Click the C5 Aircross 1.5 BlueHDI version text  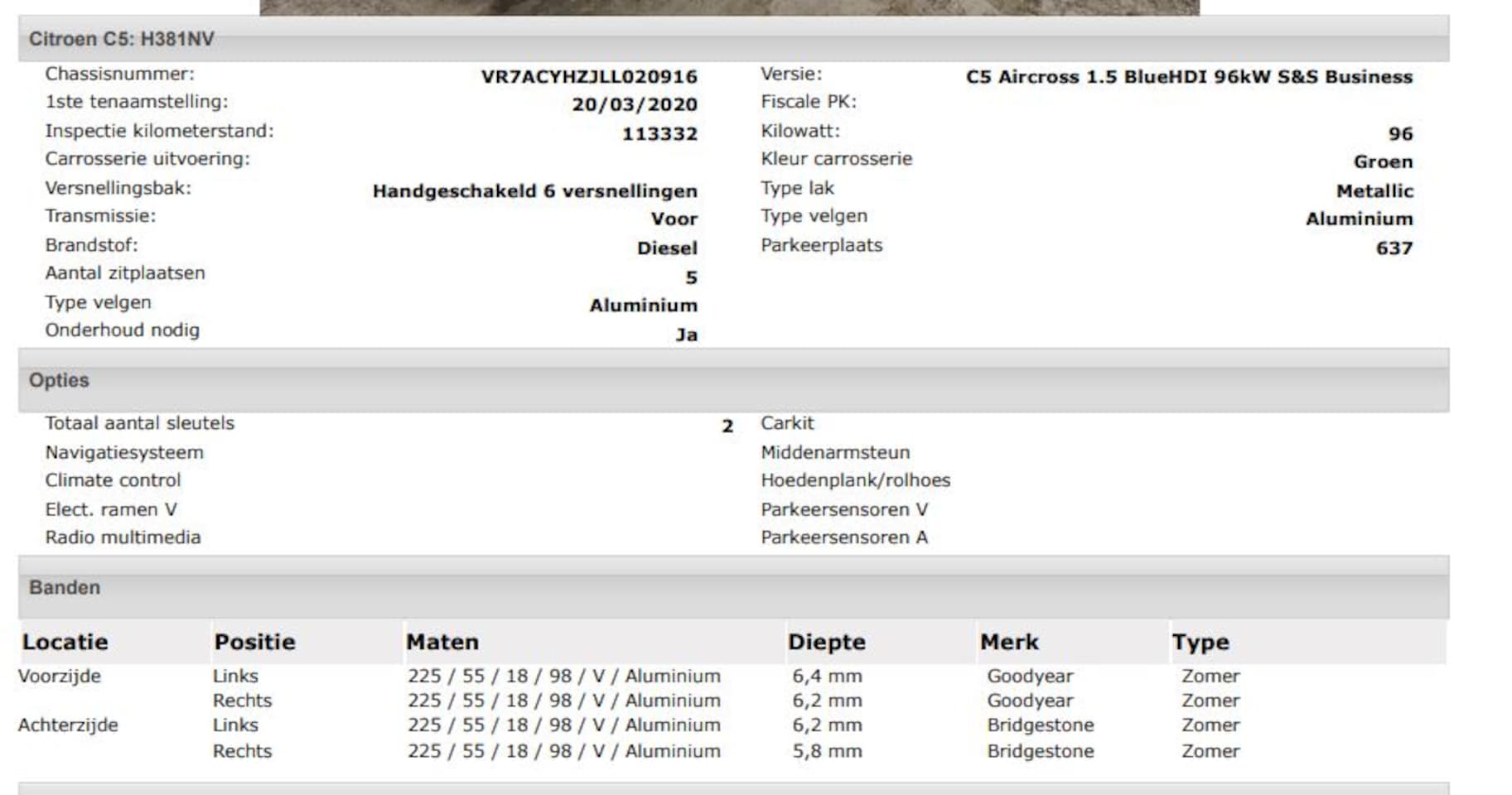pos(1188,76)
